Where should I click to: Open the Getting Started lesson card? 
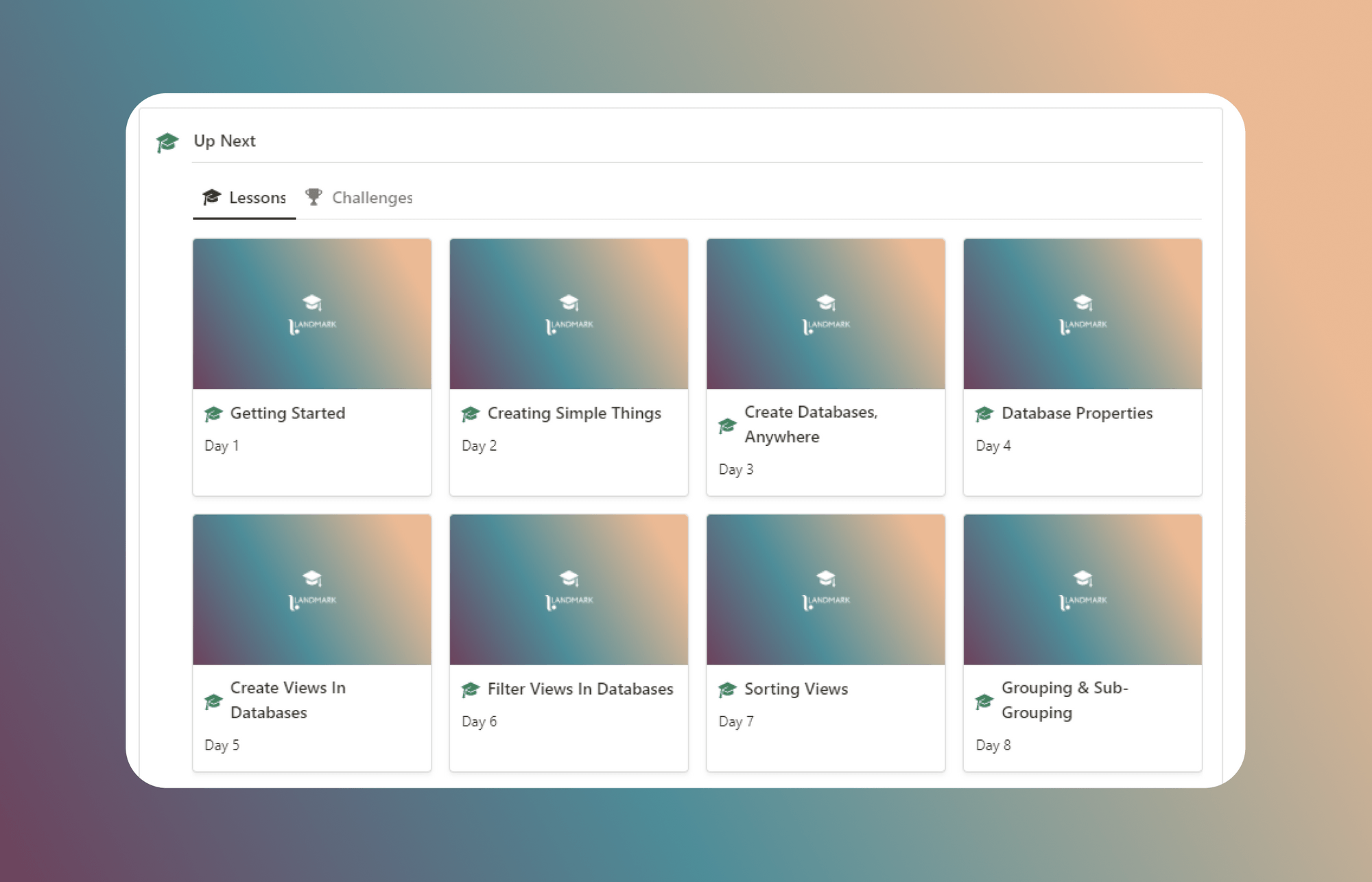pos(312,367)
